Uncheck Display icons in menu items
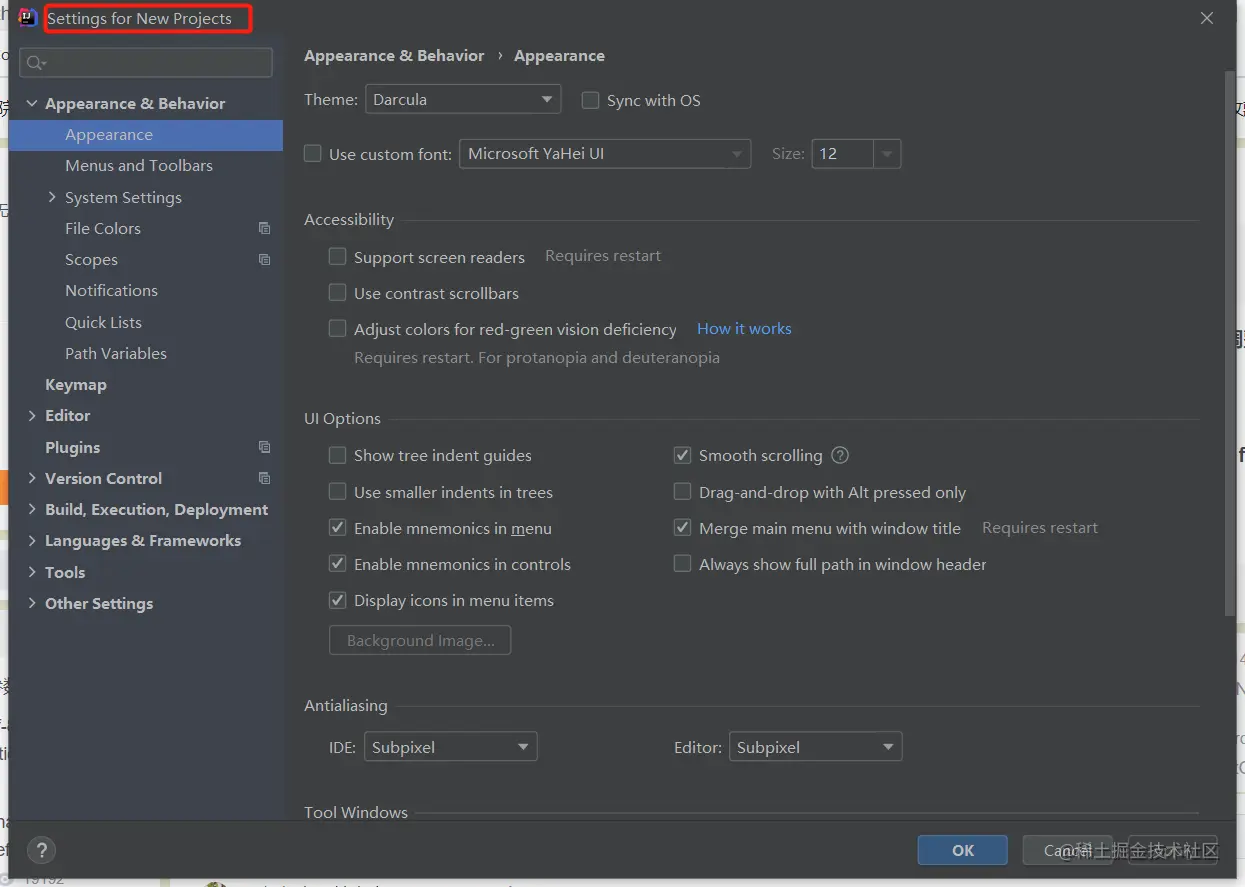 click(x=338, y=600)
